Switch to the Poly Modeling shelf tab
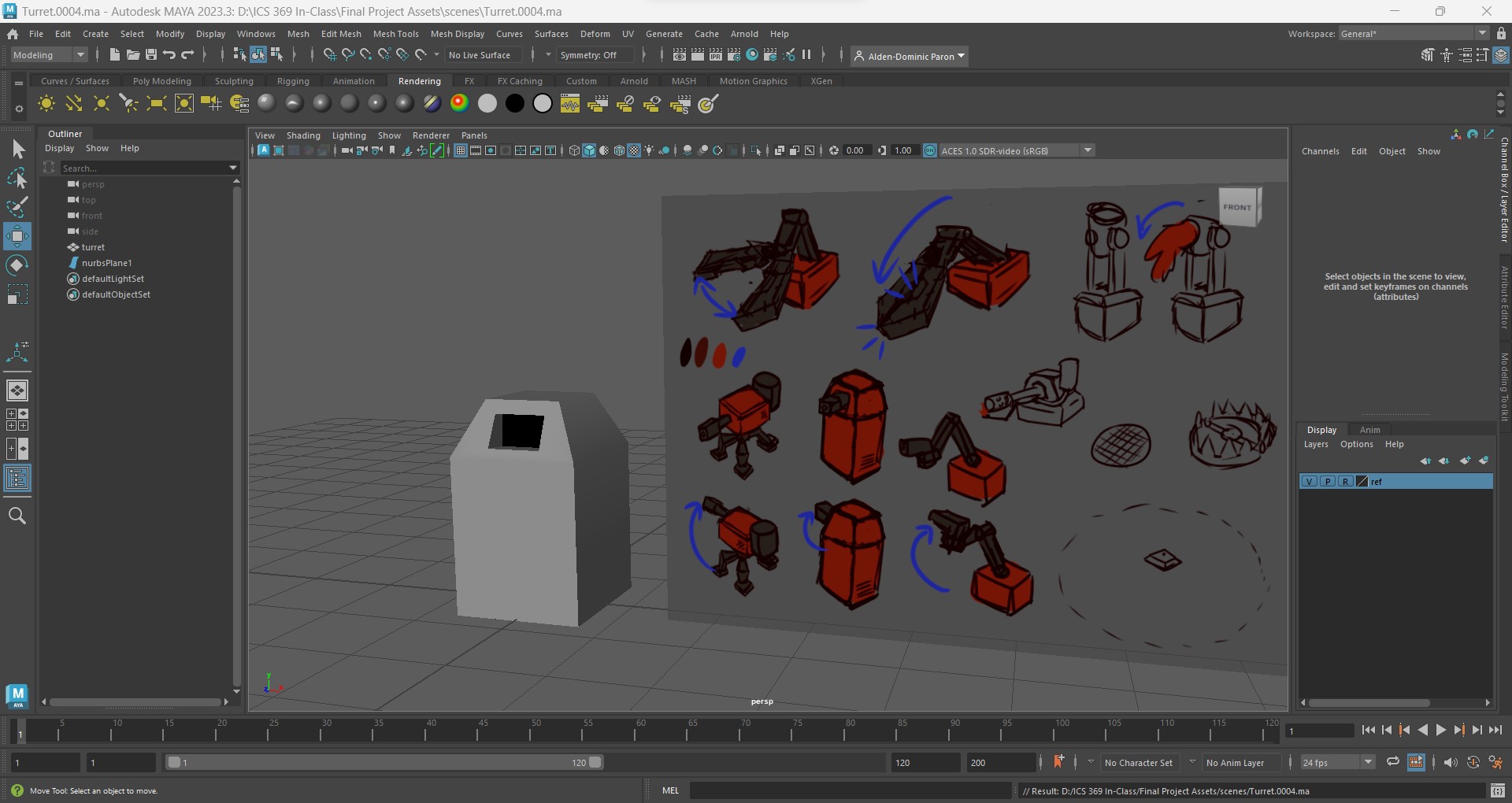Viewport: 1512px width, 803px height. [x=162, y=81]
